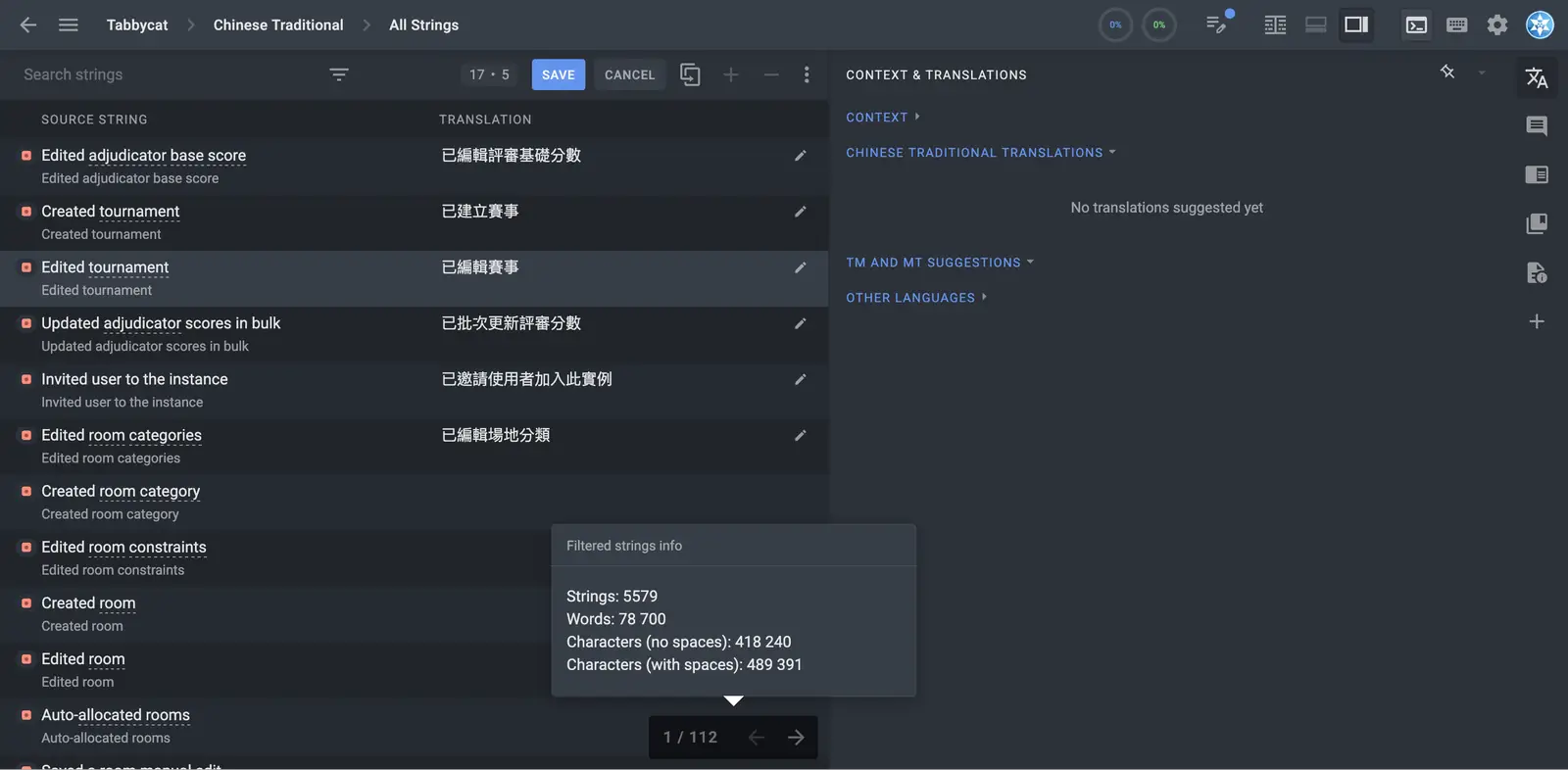Open the string filter options icon

coord(339,74)
